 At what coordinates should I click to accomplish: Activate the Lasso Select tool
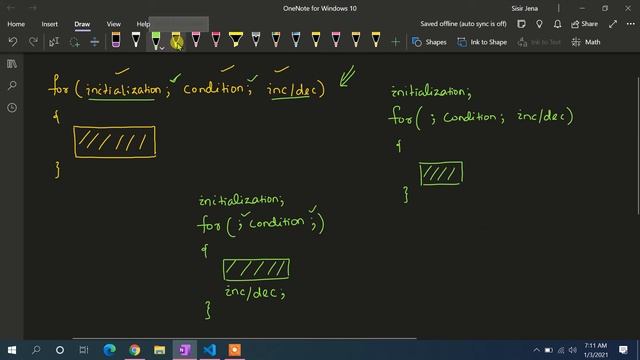(74, 42)
